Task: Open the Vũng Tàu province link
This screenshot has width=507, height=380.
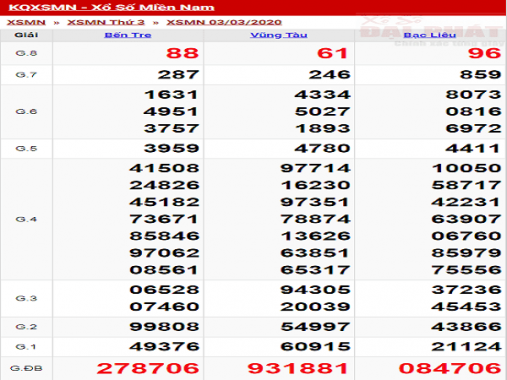Action: coord(279,35)
